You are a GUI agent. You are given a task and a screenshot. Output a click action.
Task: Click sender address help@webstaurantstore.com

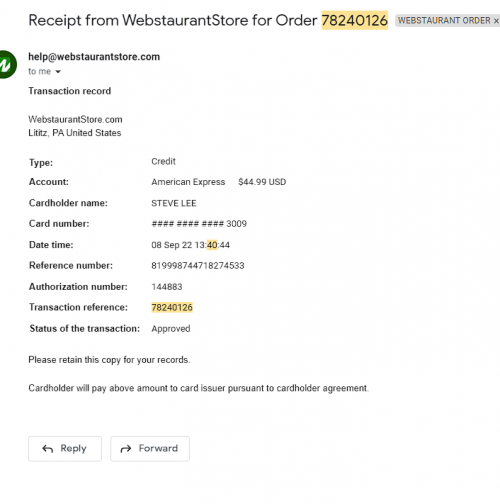click(x=94, y=57)
